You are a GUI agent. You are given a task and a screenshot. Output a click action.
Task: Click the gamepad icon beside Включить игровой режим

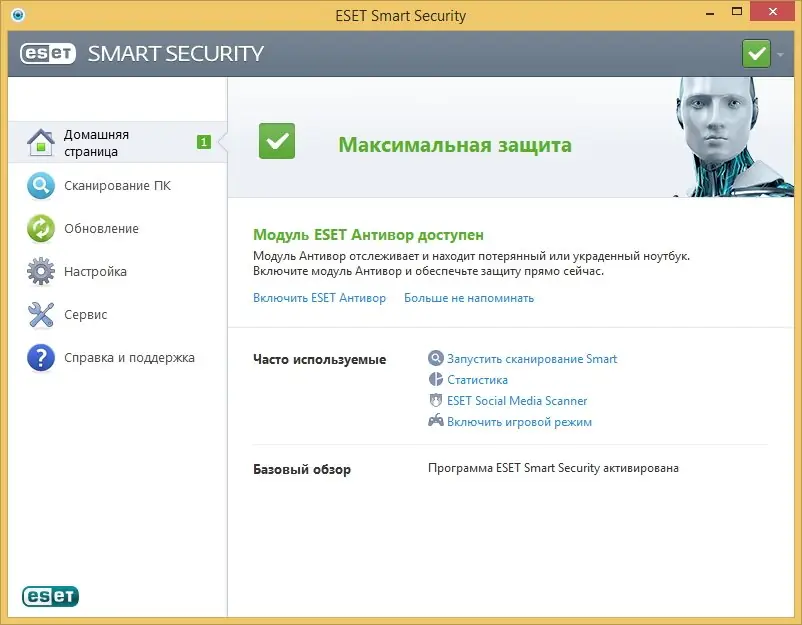point(436,421)
